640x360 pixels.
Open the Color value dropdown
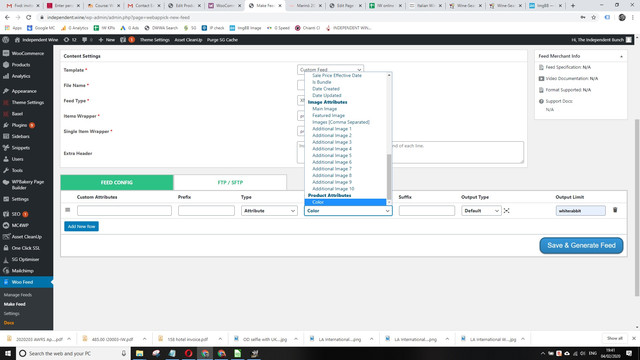[x=348, y=211]
